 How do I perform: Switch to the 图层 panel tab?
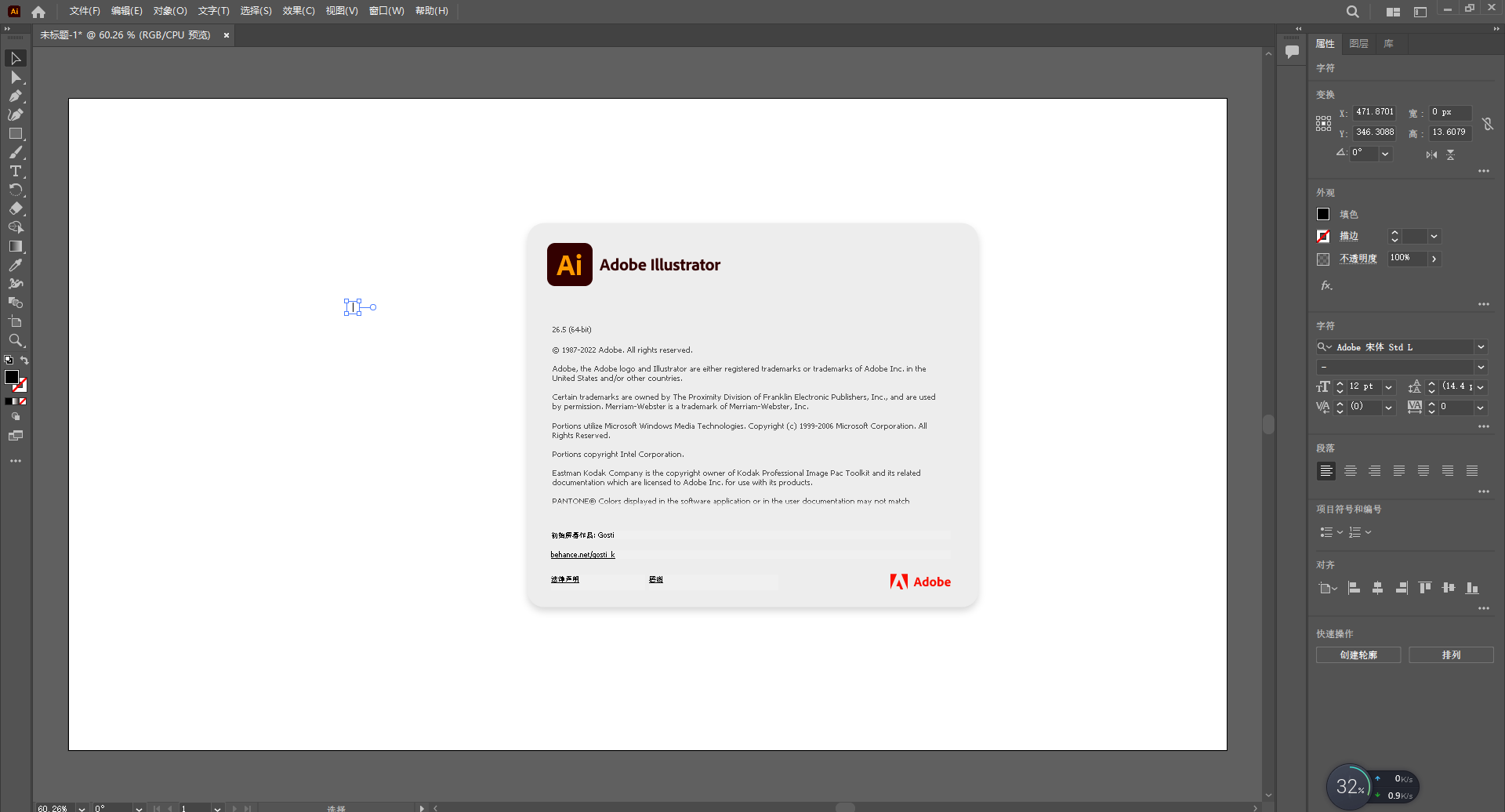click(1359, 43)
